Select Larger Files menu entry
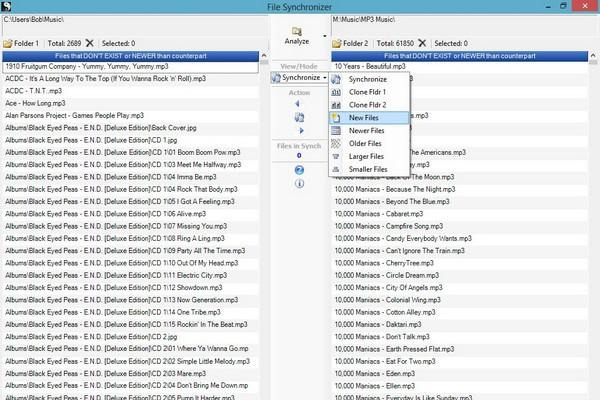The height and width of the screenshot is (400, 600). [x=369, y=157]
